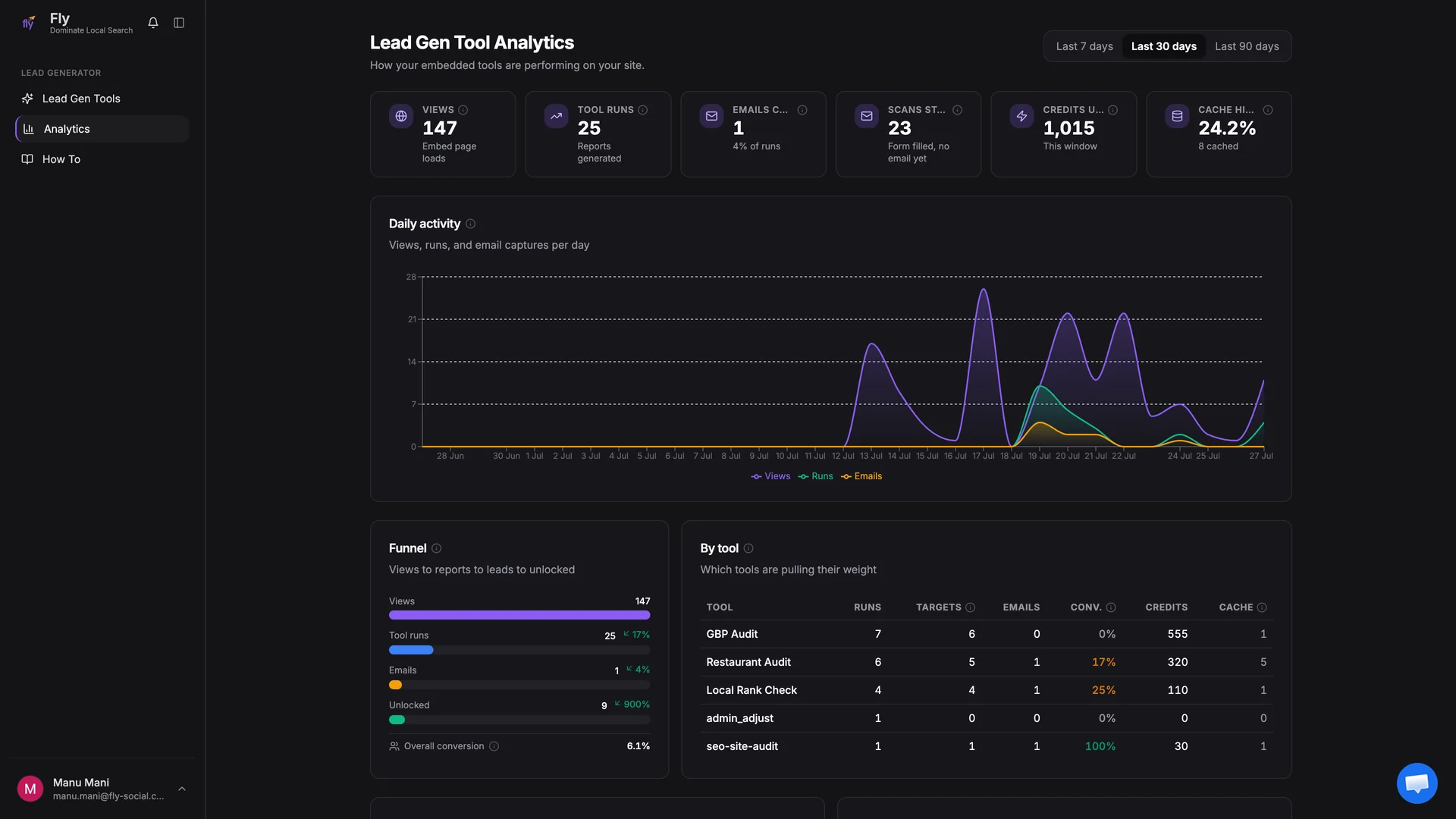Show info for Cache column
Screen dimensions: 1456x819
(1262, 607)
